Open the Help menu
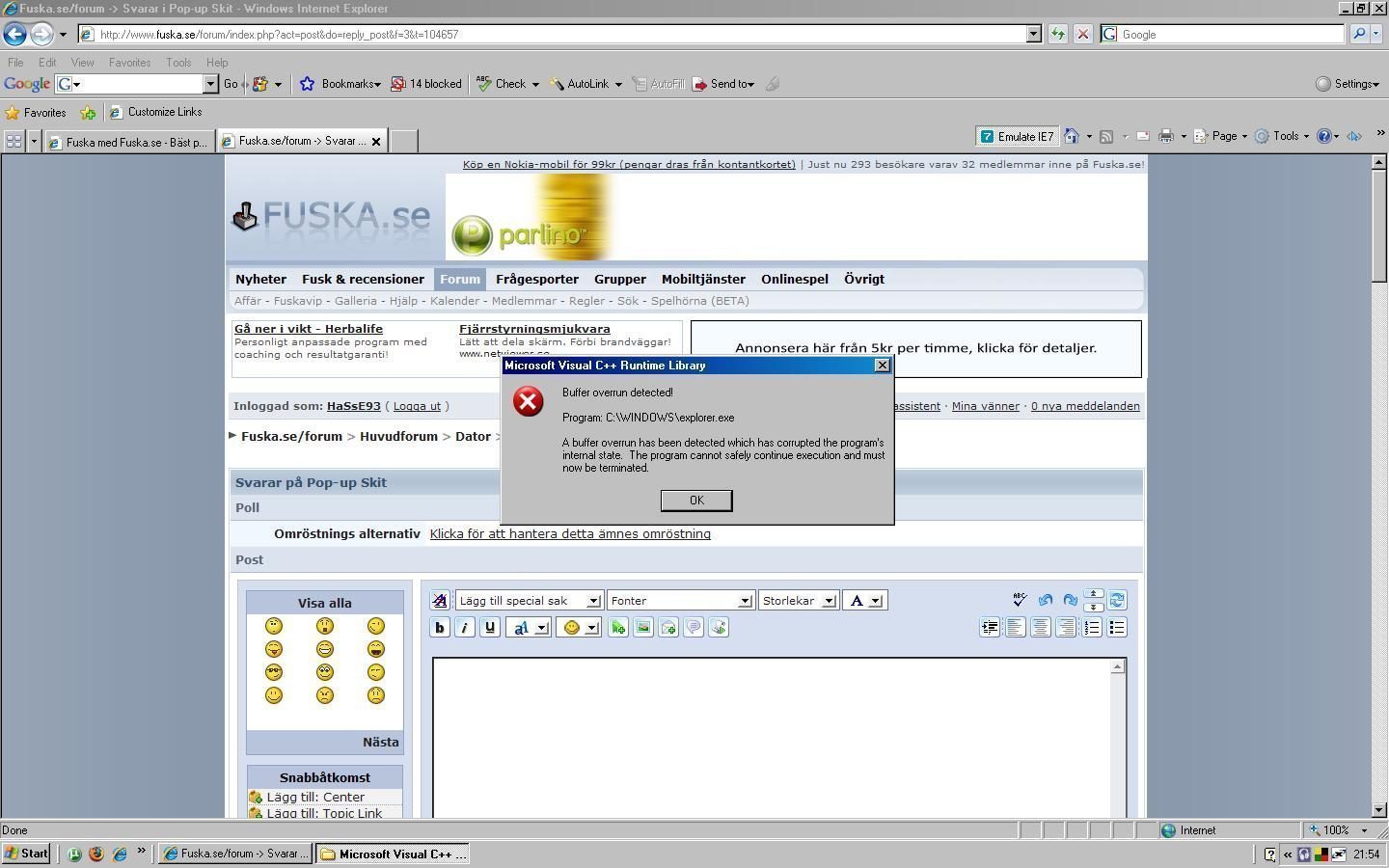 [217, 63]
